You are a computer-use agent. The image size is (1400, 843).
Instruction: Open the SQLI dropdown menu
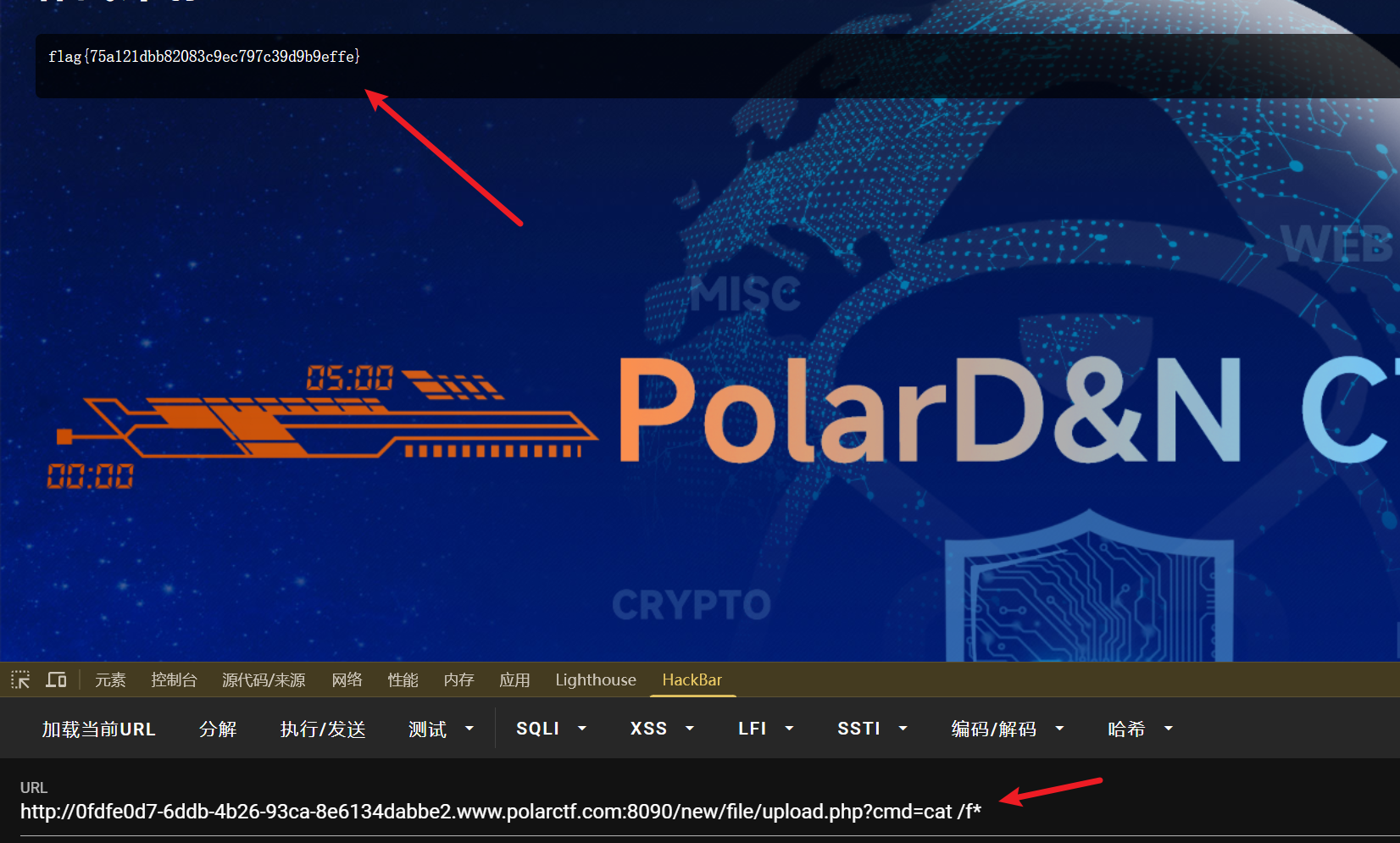[551, 729]
